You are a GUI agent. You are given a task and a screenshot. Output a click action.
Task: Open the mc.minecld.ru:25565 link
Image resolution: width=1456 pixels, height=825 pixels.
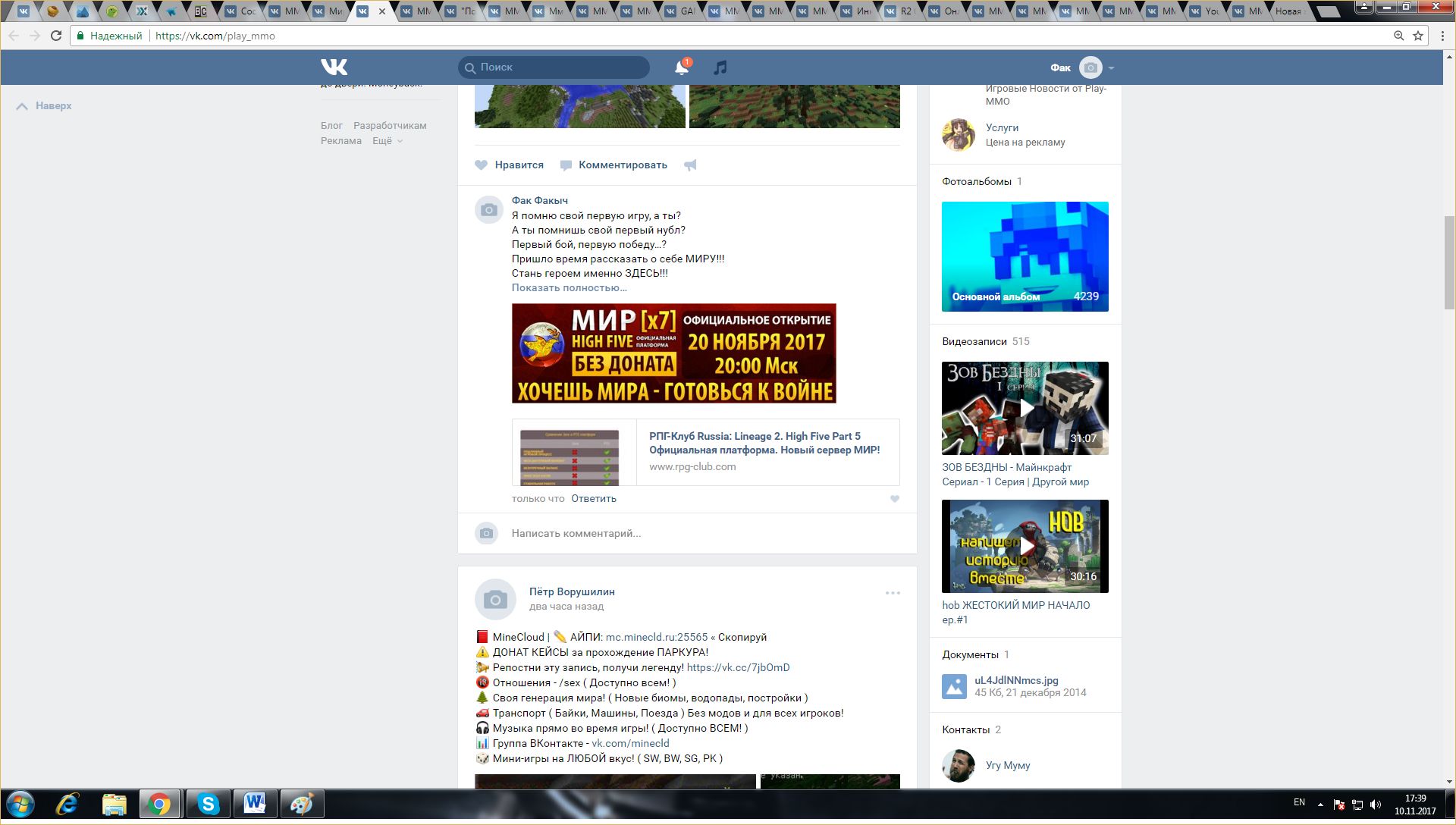(656, 638)
